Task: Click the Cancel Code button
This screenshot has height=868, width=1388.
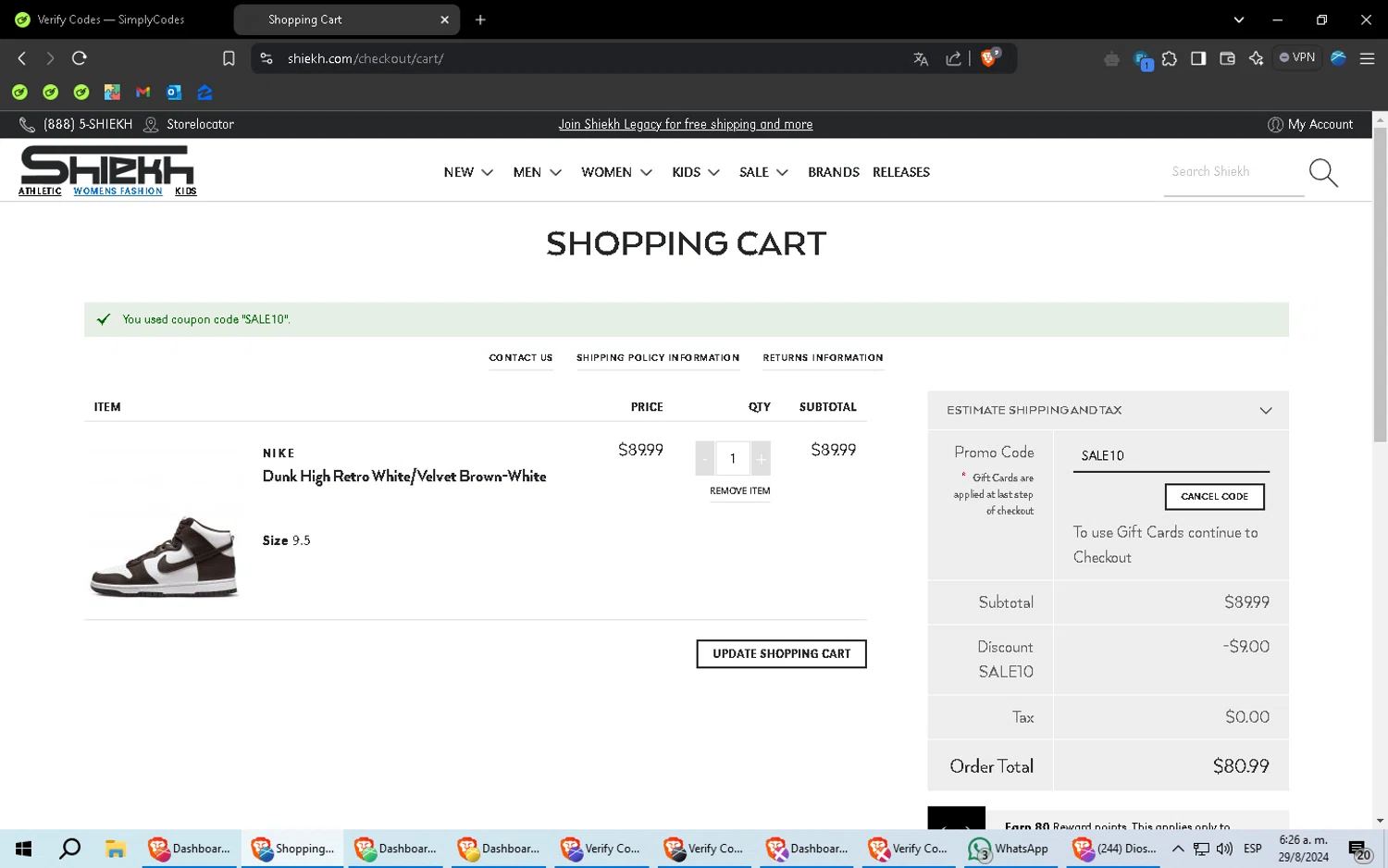Action: [x=1214, y=497]
